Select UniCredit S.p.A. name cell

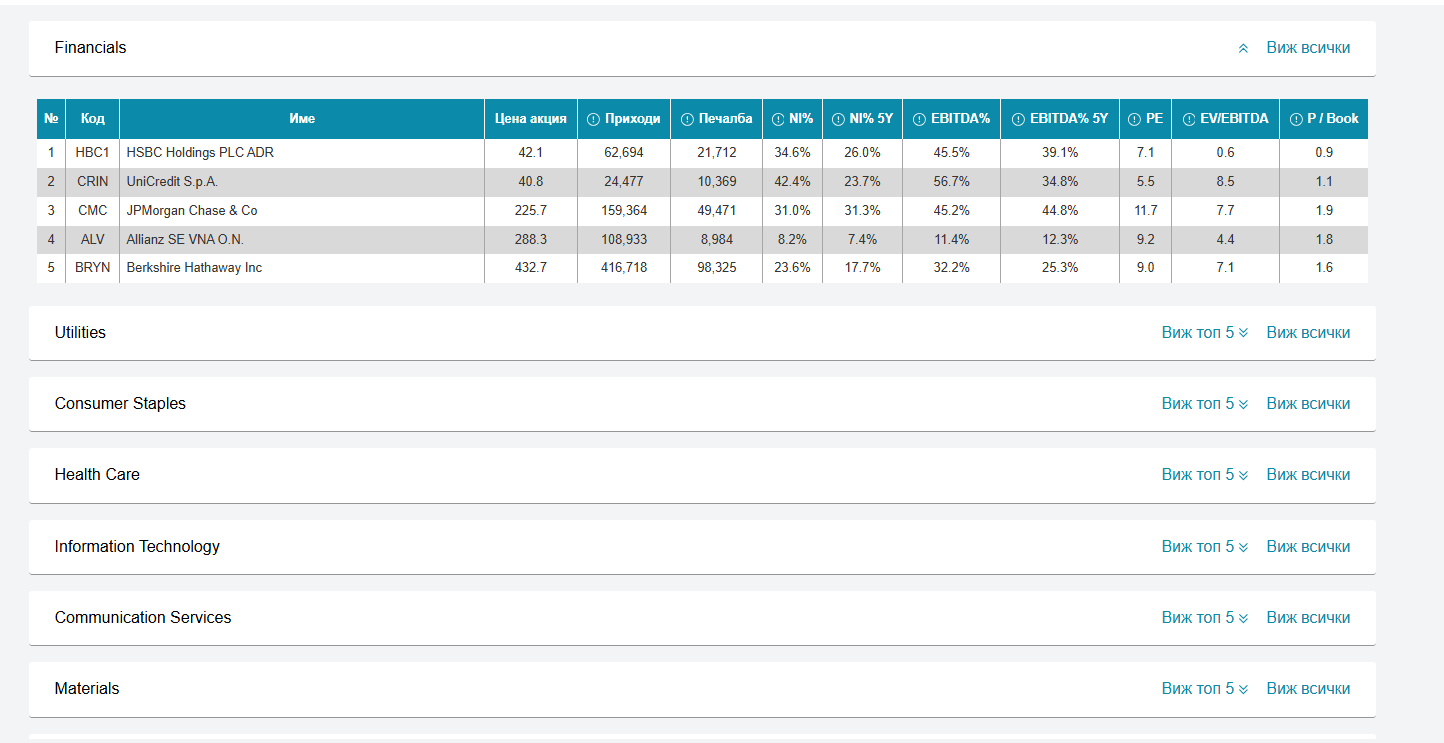coord(302,182)
